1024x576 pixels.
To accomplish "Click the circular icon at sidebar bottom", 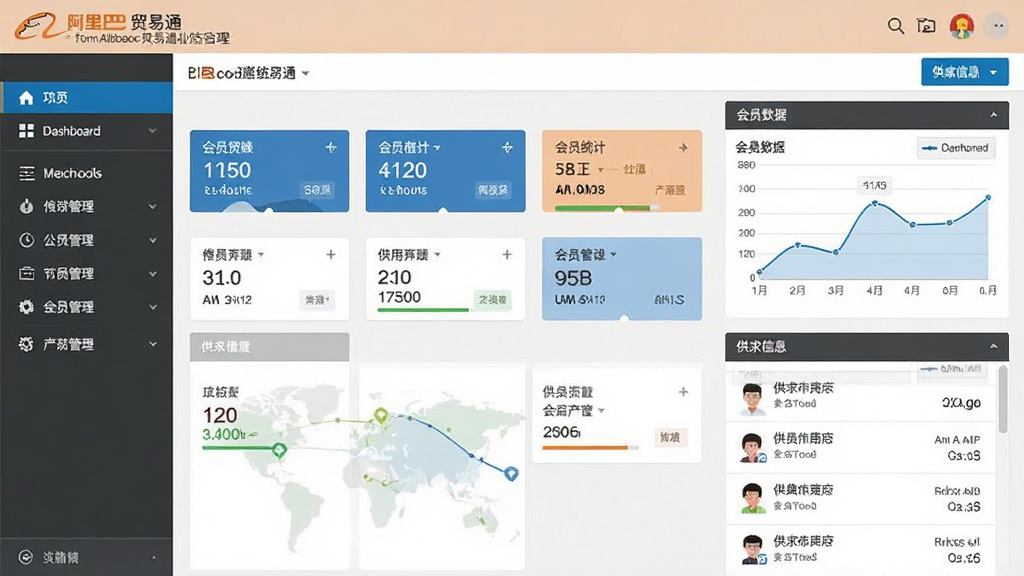I will [x=25, y=557].
